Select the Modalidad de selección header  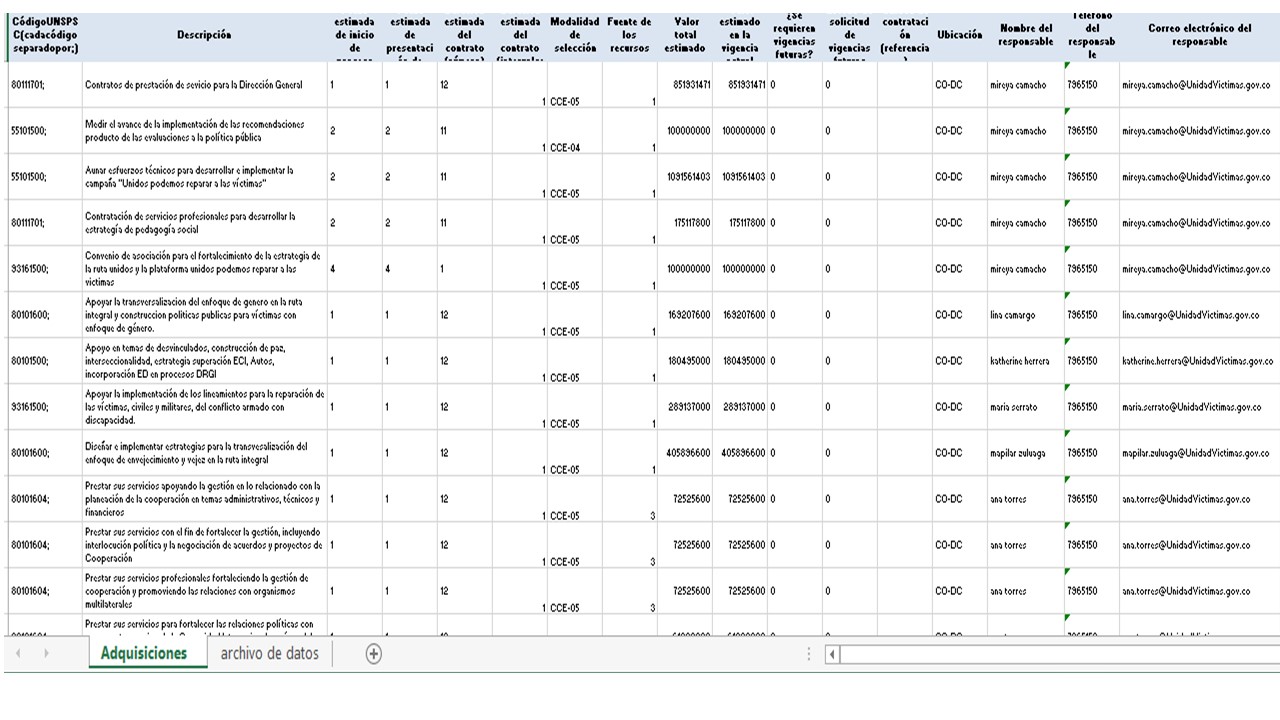point(574,36)
